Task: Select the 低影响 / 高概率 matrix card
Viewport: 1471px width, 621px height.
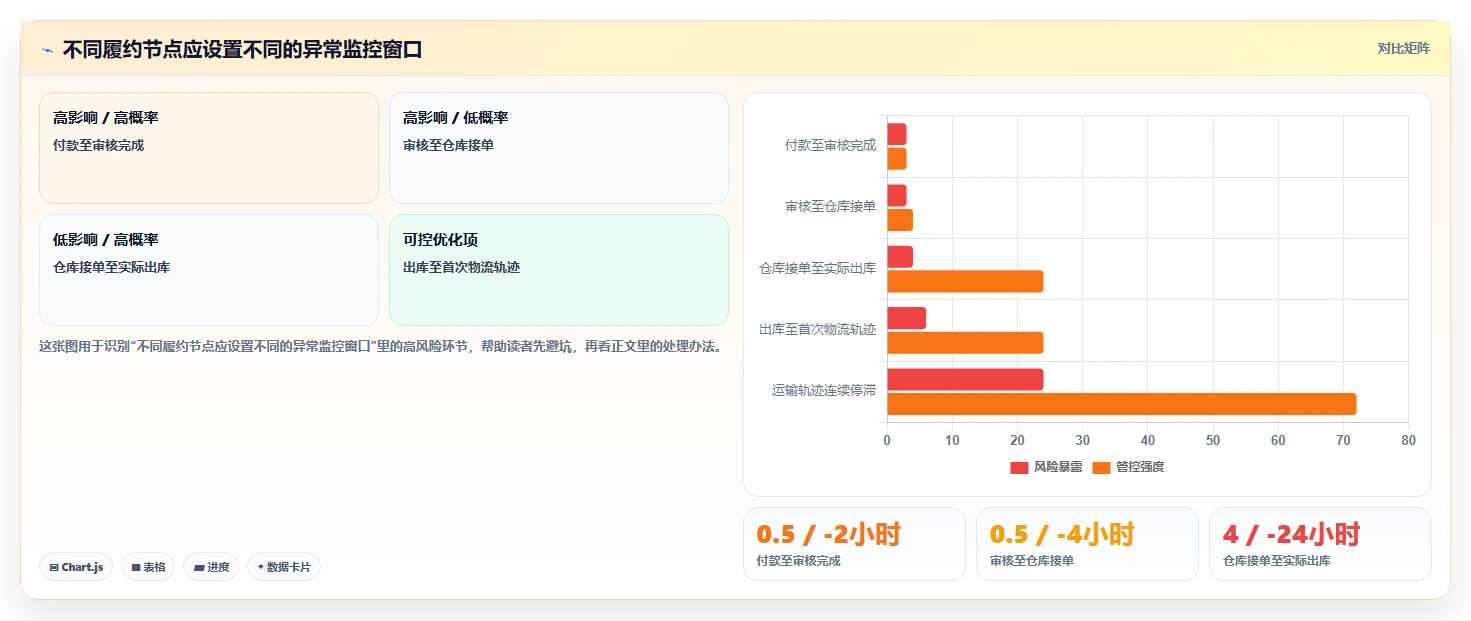Action: tap(209, 270)
